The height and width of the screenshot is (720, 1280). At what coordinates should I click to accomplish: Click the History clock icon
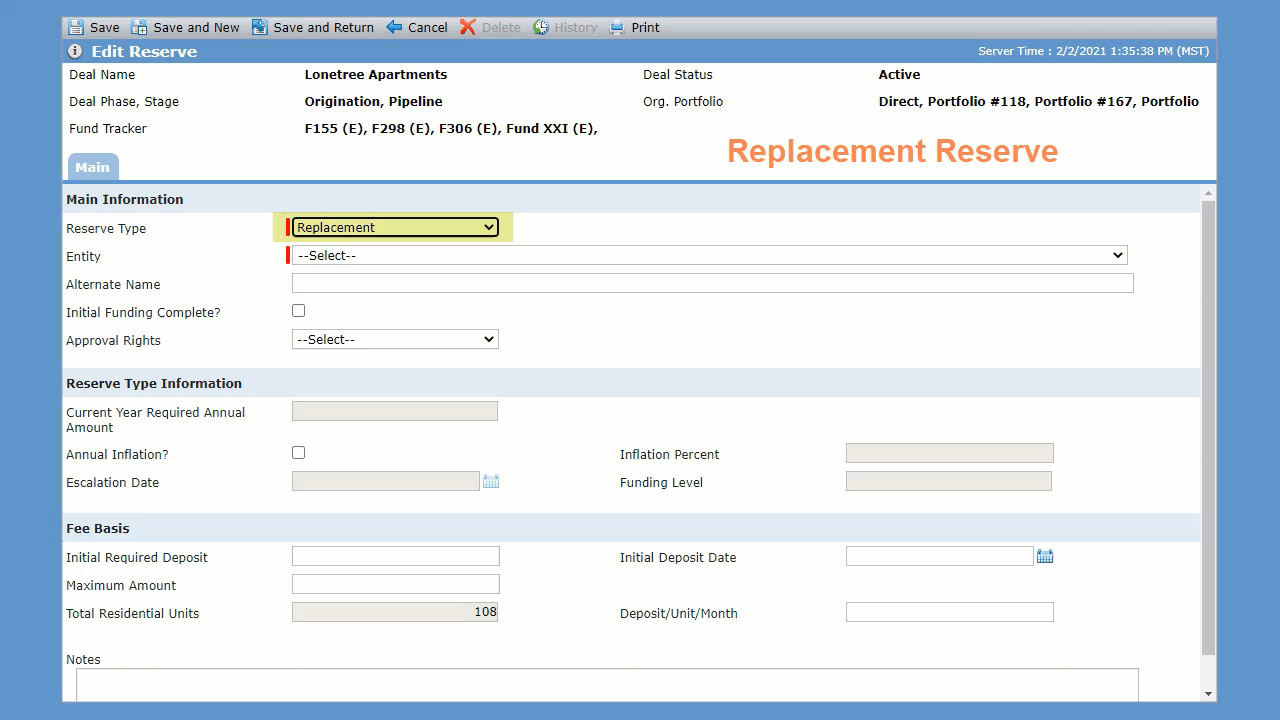coord(541,27)
